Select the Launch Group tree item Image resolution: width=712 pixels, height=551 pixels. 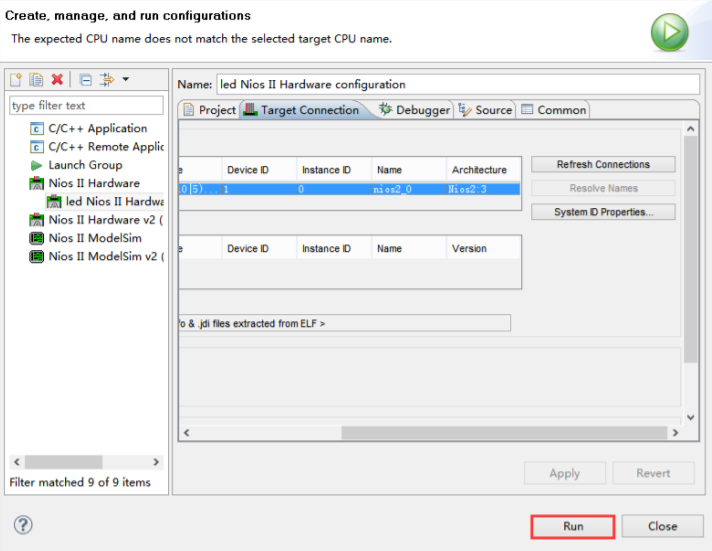pyautogui.click(x=84, y=165)
